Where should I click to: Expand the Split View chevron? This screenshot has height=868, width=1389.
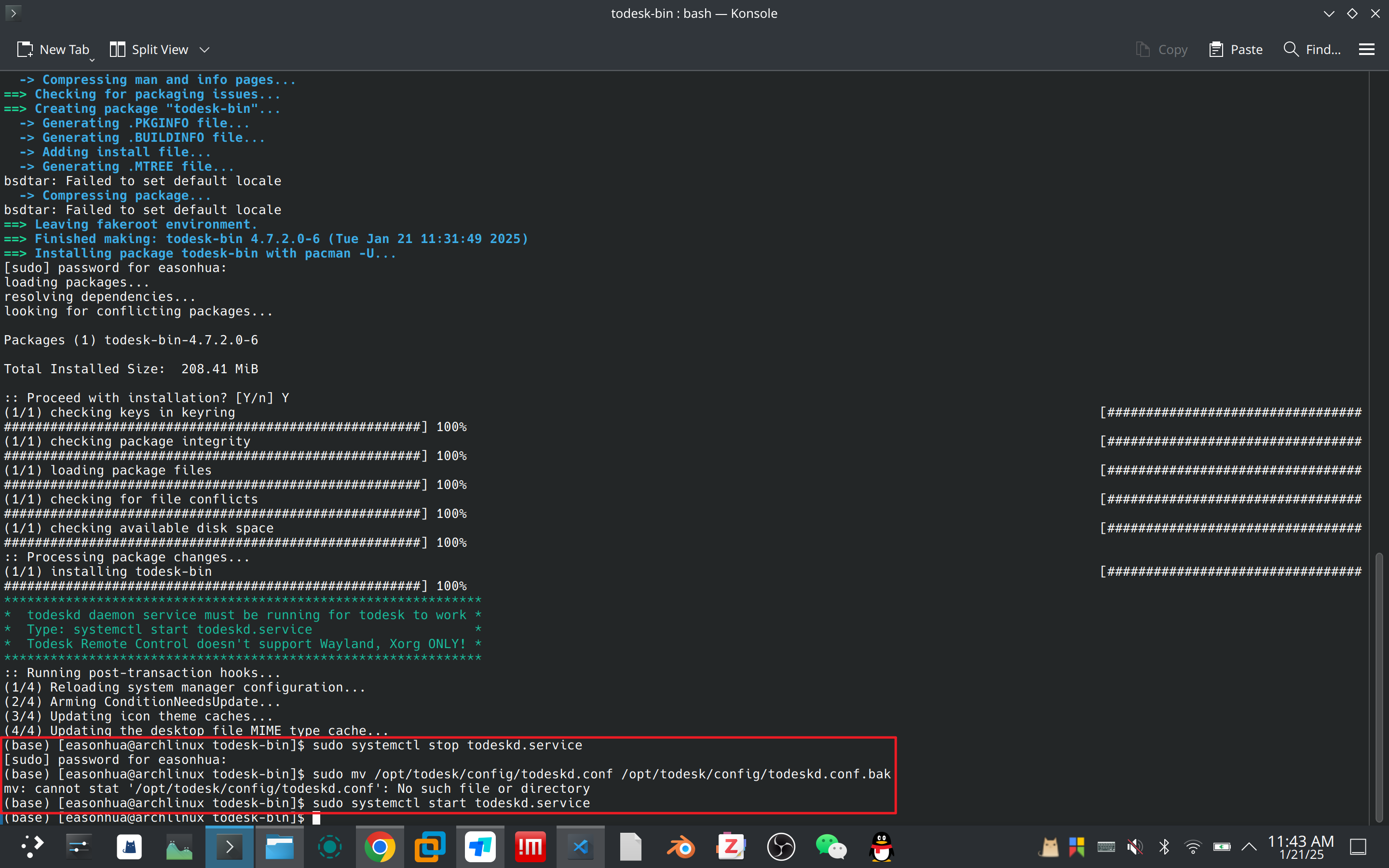pos(204,50)
